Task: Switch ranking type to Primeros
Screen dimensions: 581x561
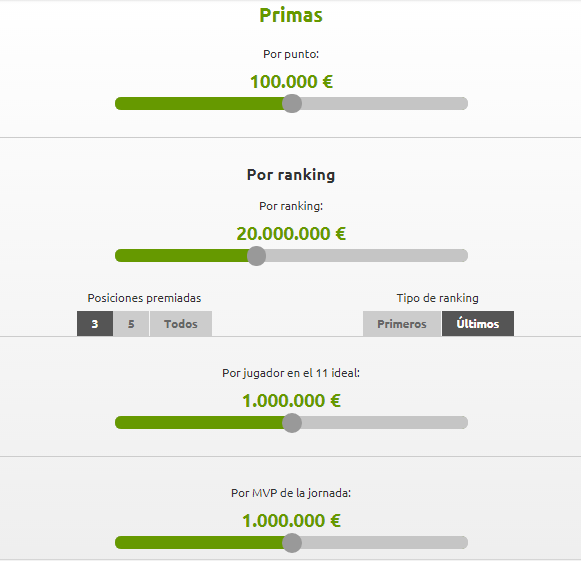Action: click(x=402, y=324)
